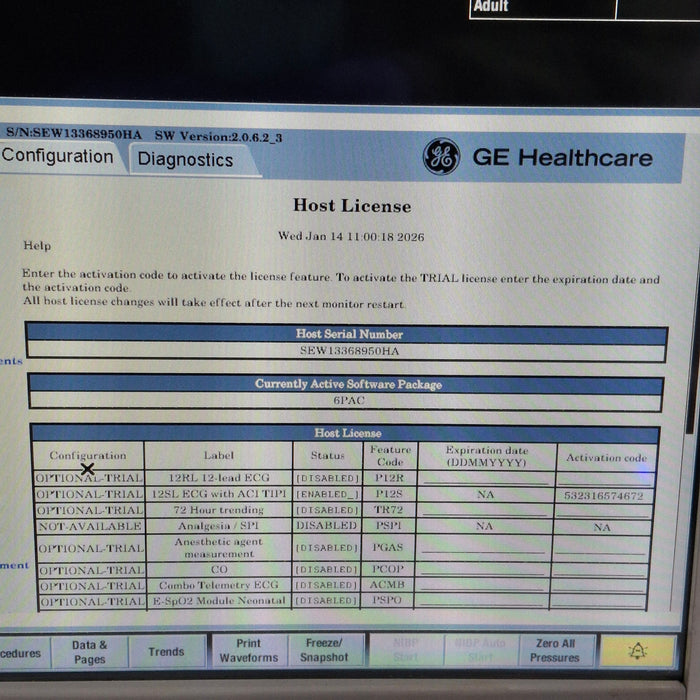This screenshot has width=700, height=700.
Task: Select activation code 532316574672
Action: [x=604, y=496]
